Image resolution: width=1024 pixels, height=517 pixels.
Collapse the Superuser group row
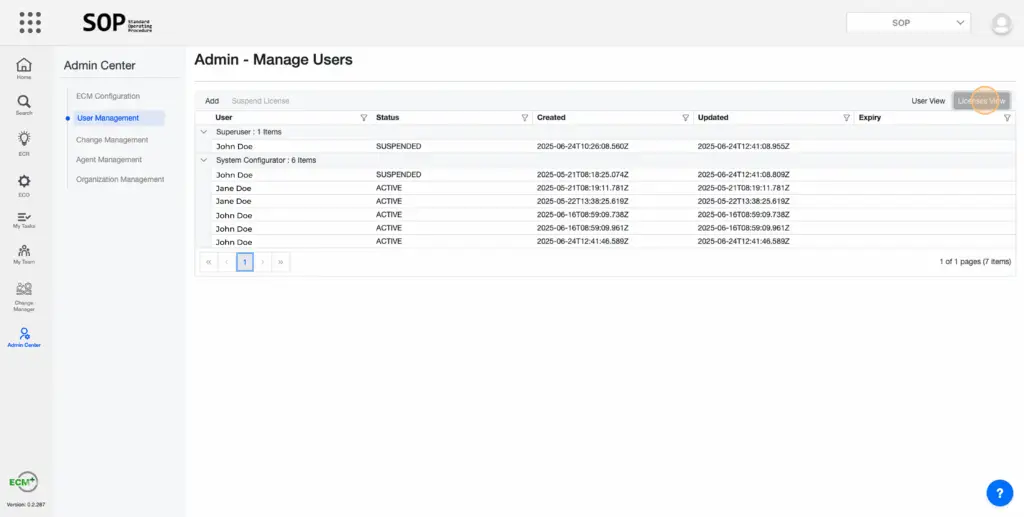pos(204,132)
